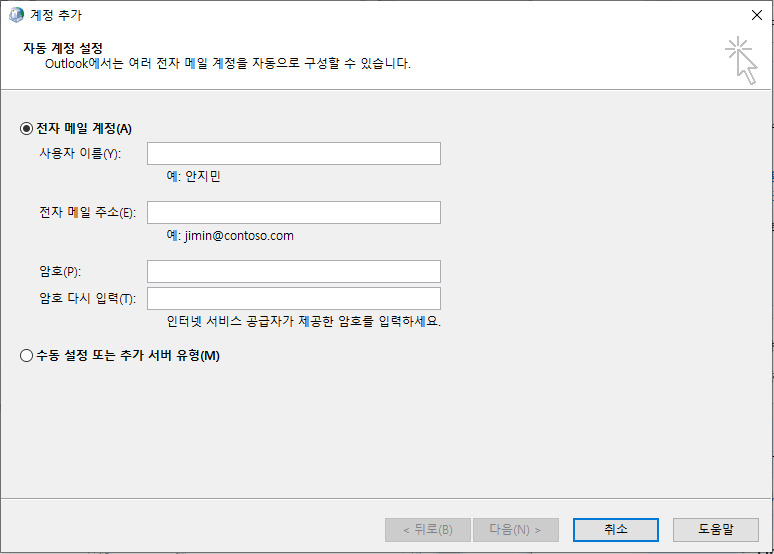Click the Outlook description sentence under the heading
The height and width of the screenshot is (554, 774).
[228, 64]
